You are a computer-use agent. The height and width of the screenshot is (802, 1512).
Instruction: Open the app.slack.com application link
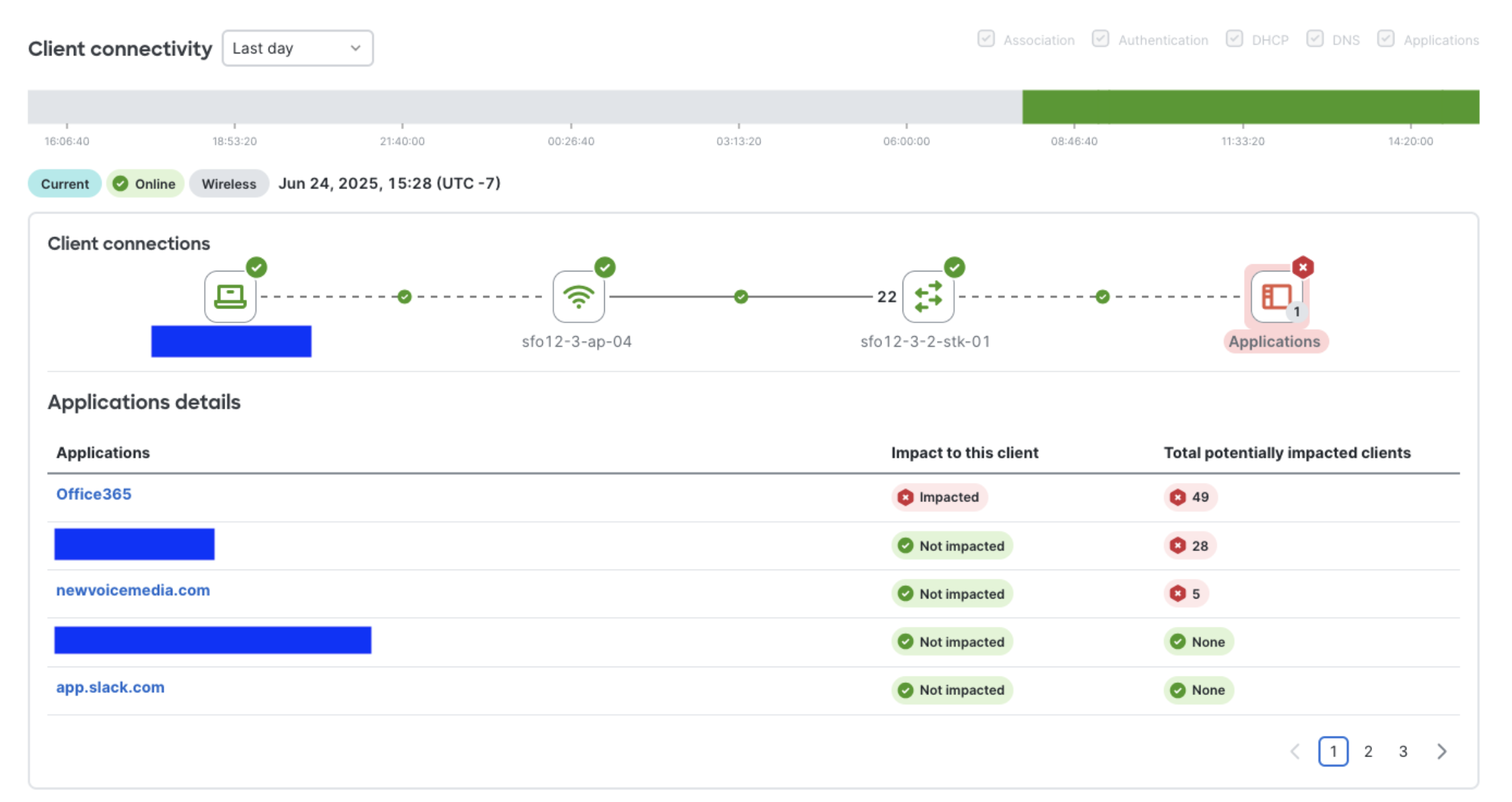tap(110, 687)
